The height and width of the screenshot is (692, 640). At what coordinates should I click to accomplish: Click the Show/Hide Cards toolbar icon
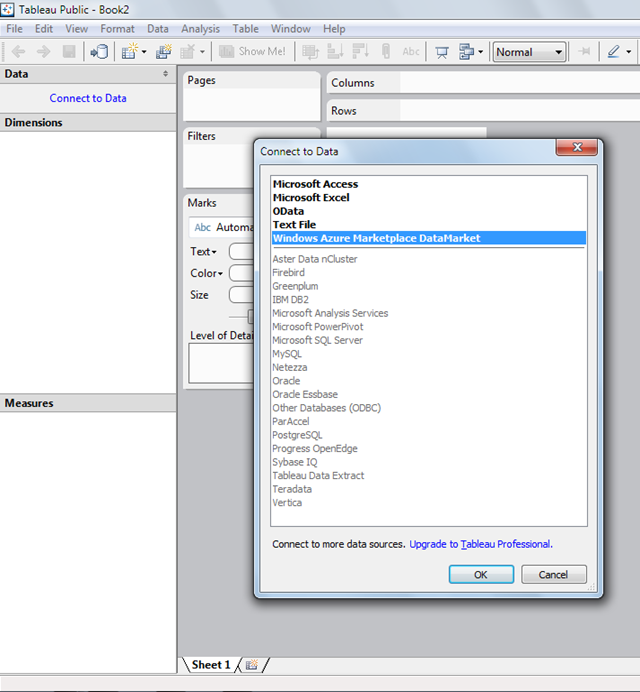(466, 52)
